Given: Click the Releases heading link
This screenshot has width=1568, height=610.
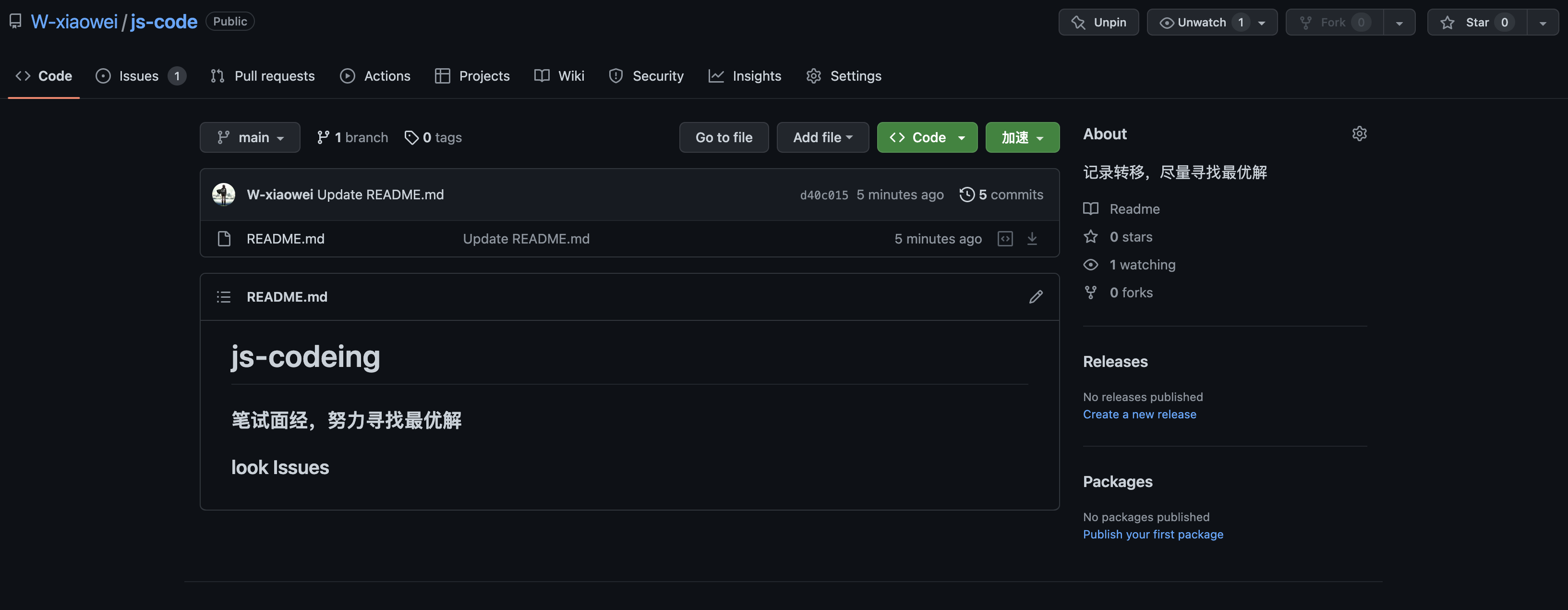Looking at the screenshot, I should point(1115,362).
